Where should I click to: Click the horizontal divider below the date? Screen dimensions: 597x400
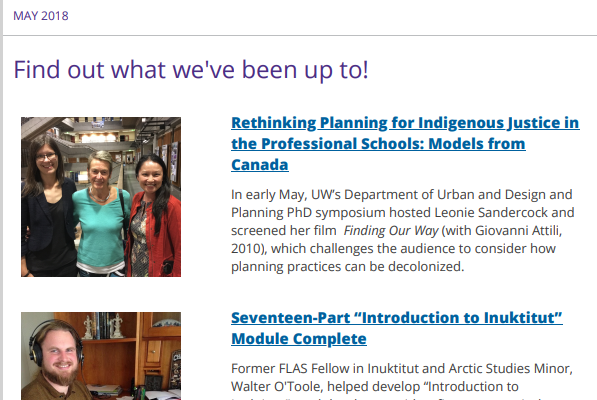[300, 36]
